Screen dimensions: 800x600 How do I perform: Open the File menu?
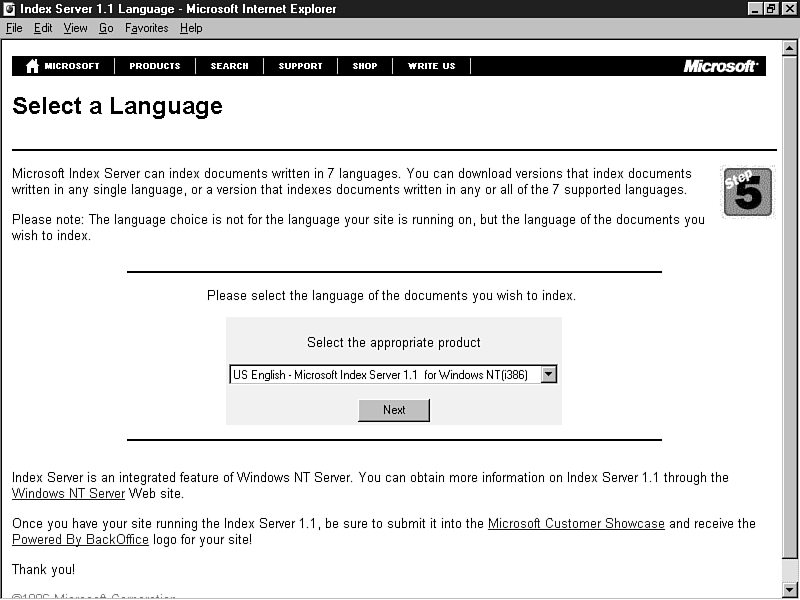[x=14, y=28]
